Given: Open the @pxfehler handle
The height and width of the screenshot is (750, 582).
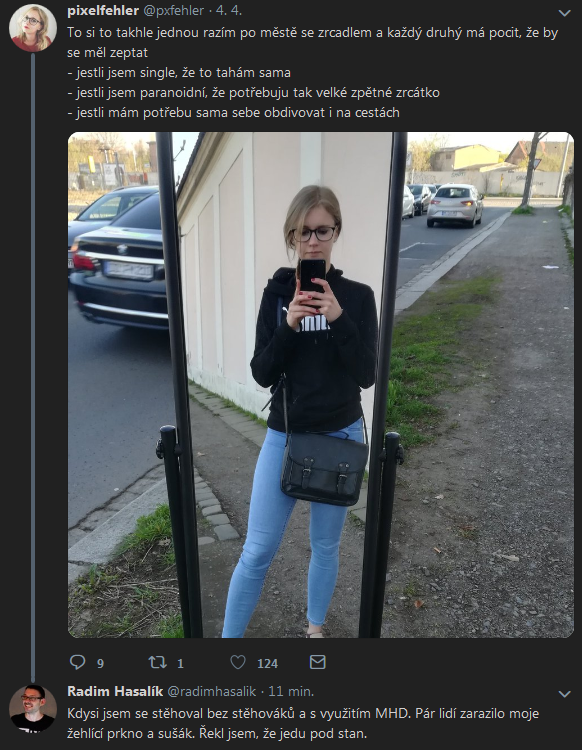Looking at the screenshot, I should [174, 10].
